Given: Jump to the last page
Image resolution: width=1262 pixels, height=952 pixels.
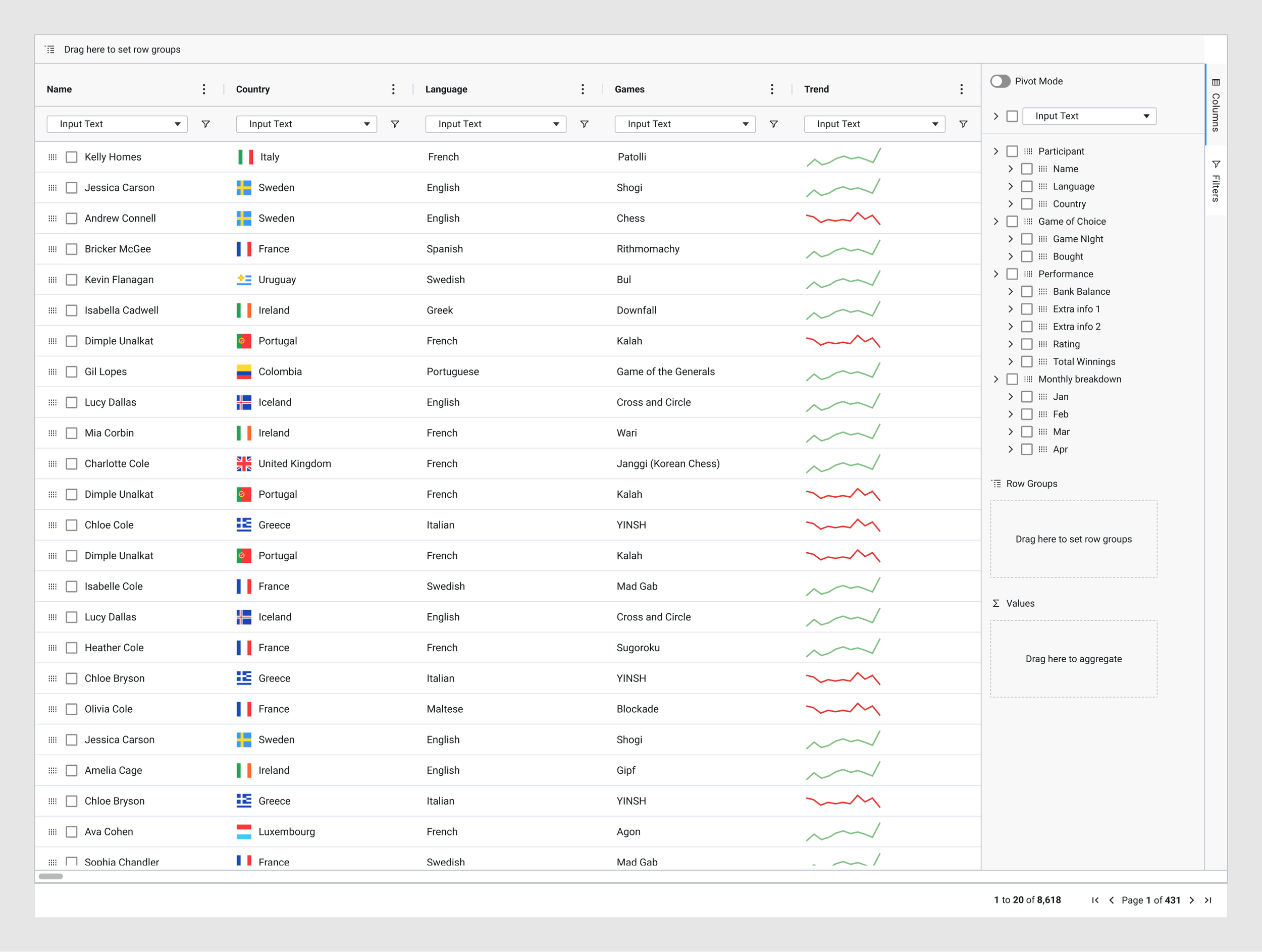Looking at the screenshot, I should (1208, 900).
